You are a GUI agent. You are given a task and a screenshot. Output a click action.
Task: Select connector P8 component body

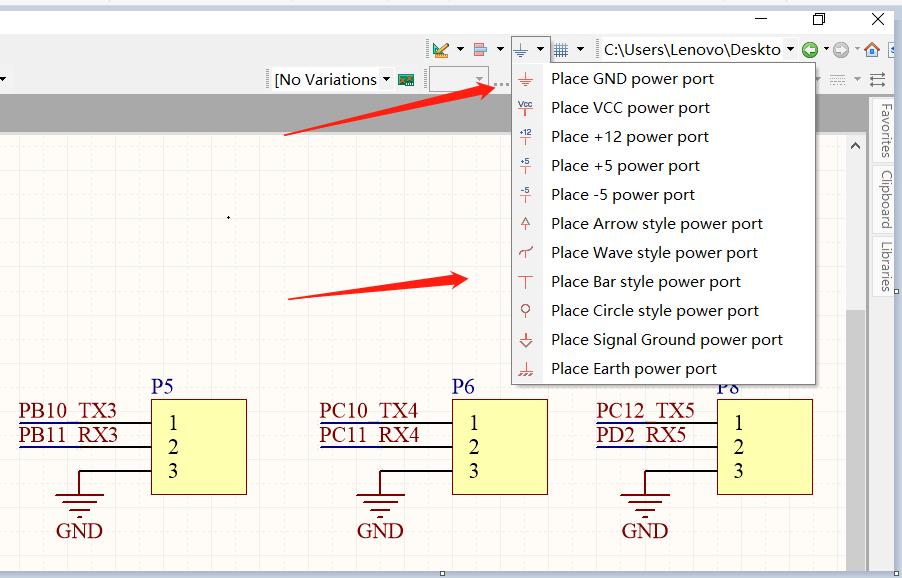765,447
